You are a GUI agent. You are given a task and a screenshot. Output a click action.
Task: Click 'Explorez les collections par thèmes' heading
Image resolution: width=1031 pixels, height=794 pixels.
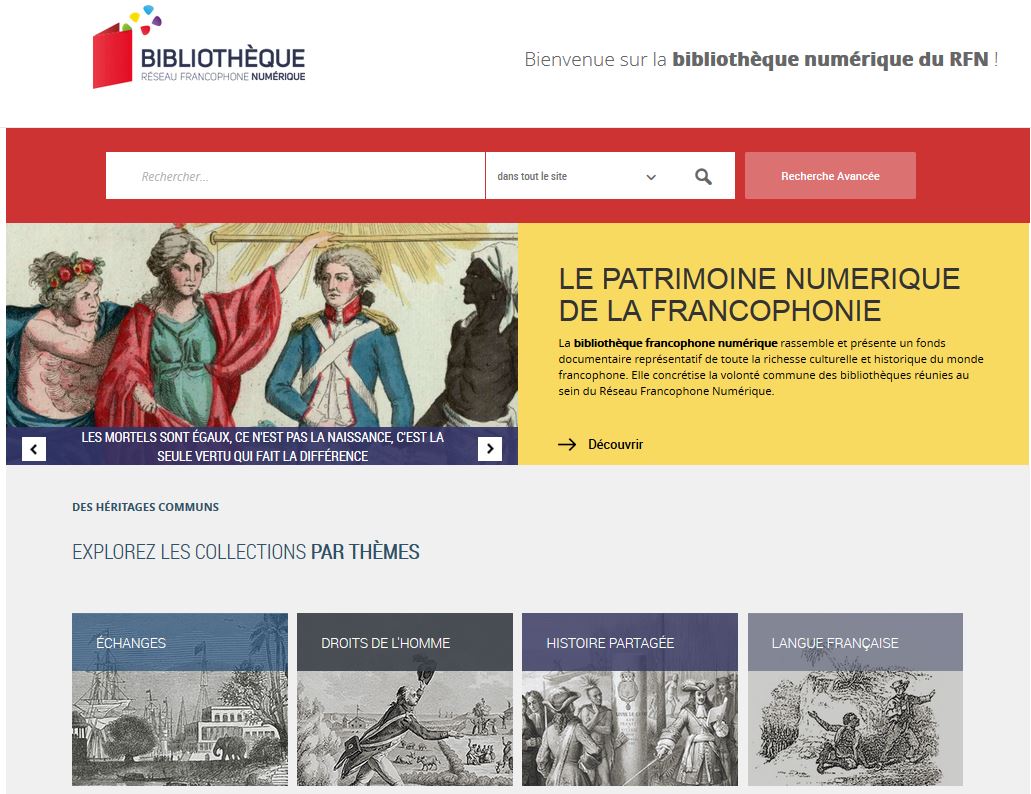click(246, 552)
